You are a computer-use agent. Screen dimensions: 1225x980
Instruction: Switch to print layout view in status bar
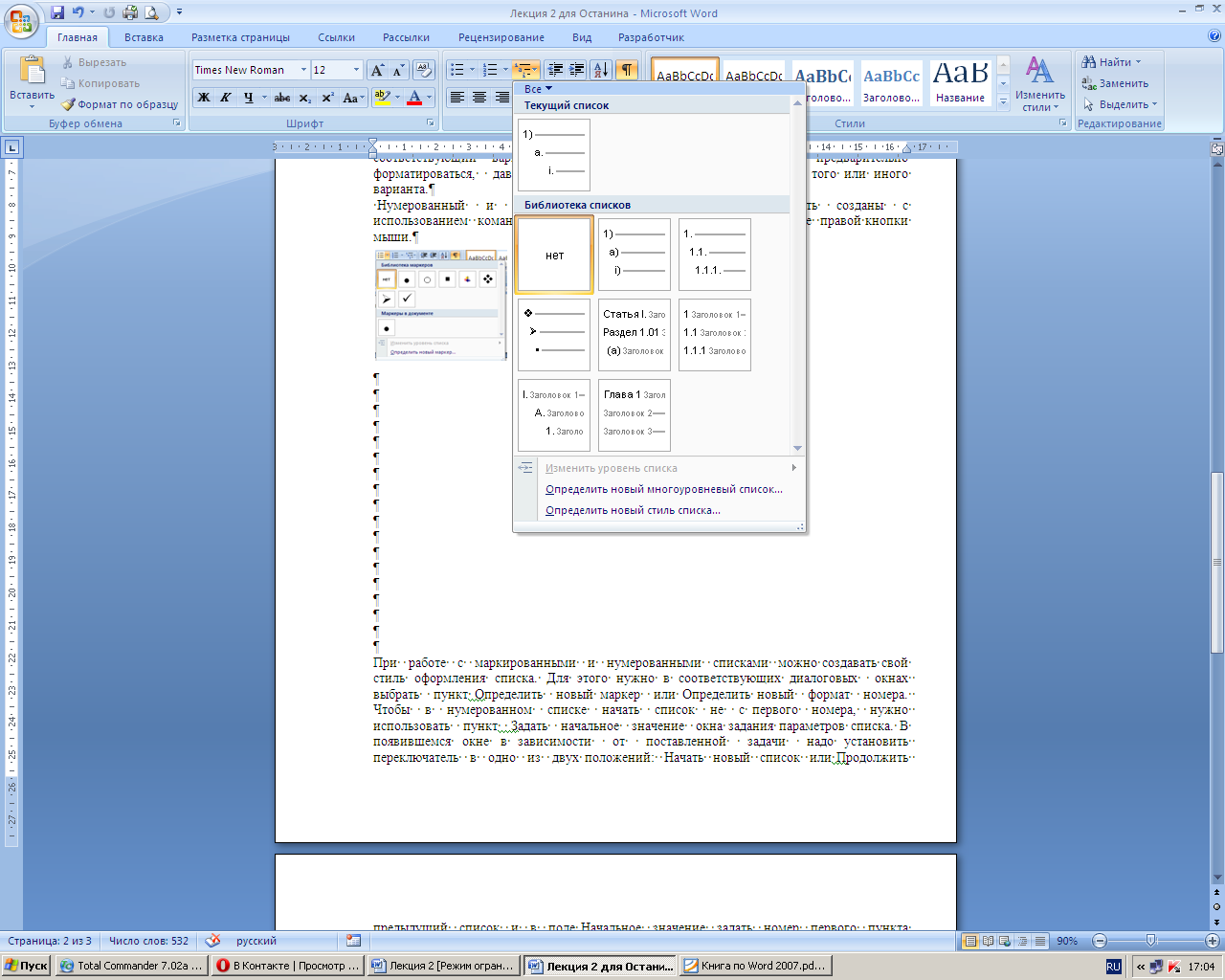point(971,941)
